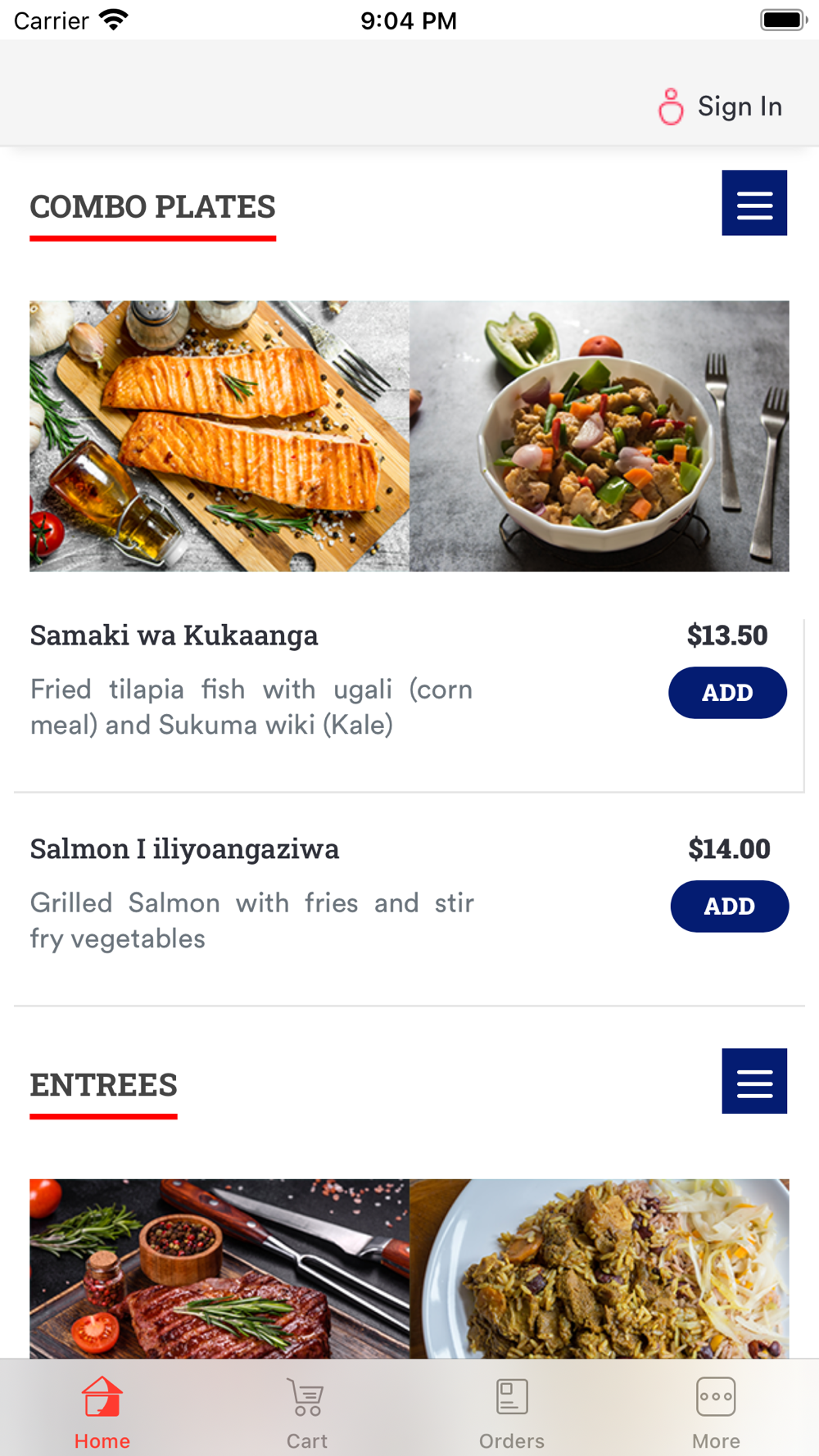
Task: Tap the Home house icon
Action: (x=102, y=1397)
